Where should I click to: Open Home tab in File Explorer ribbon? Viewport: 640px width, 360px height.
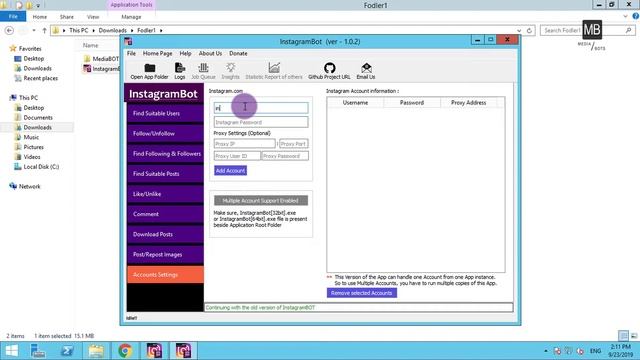click(x=40, y=17)
